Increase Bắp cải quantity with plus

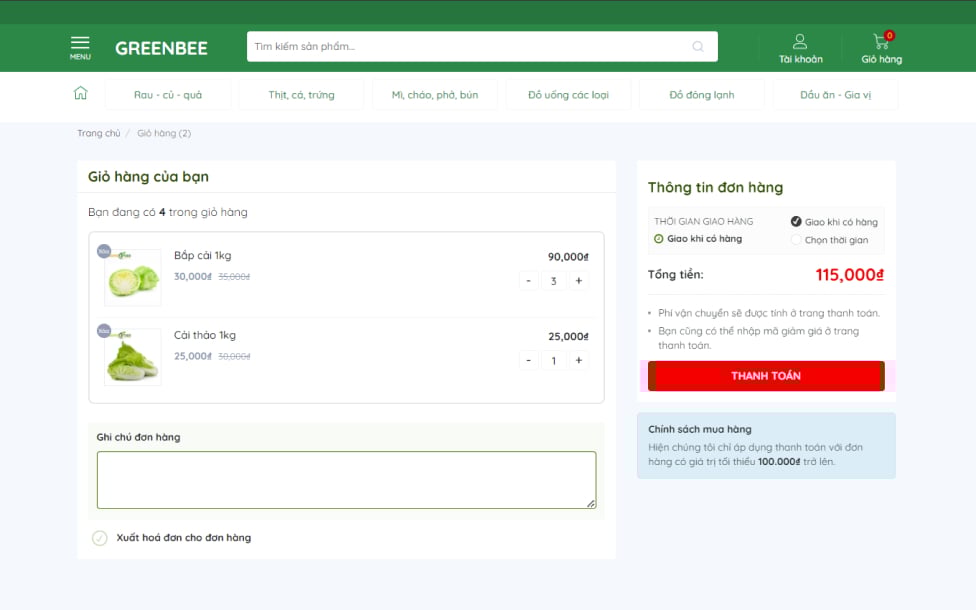[x=578, y=281]
